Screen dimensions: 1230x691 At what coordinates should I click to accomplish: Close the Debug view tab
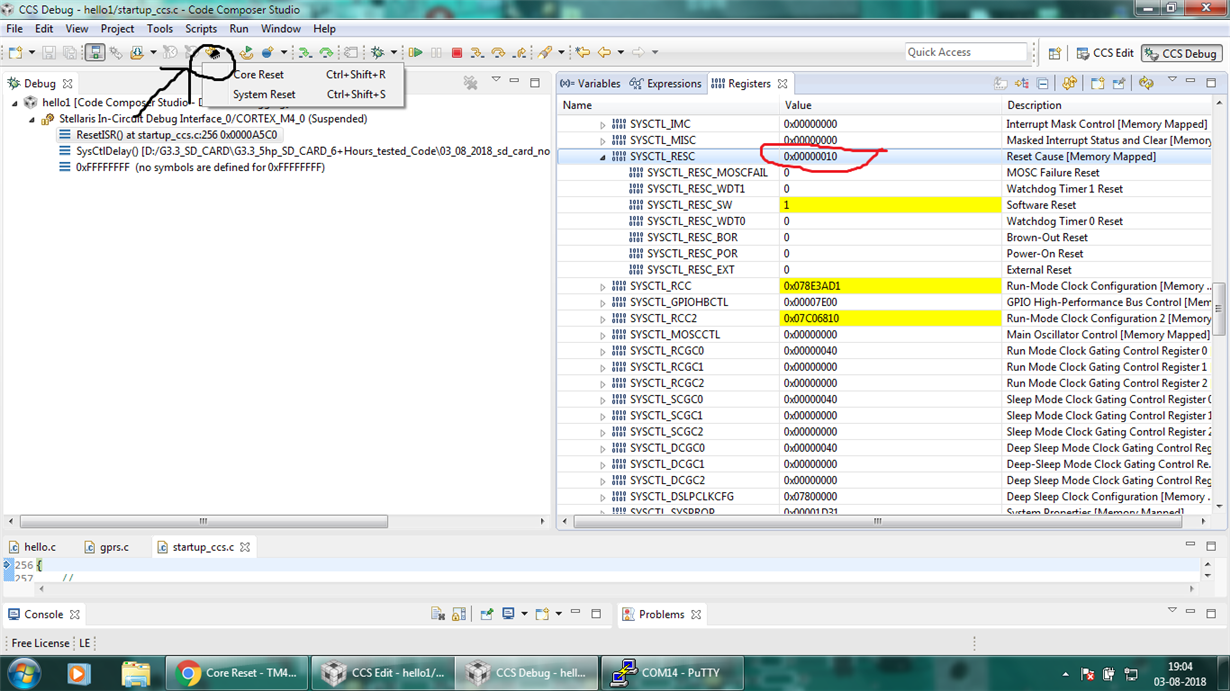pyautogui.click(x=67, y=84)
